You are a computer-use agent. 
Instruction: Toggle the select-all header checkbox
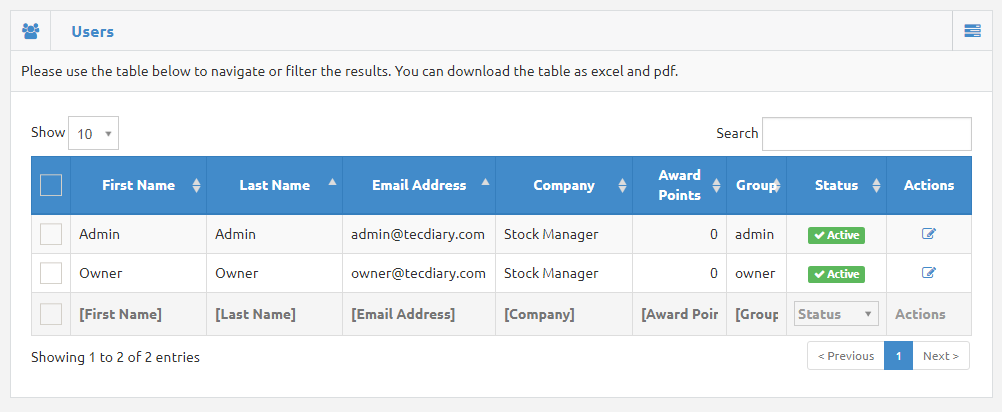coord(51,185)
